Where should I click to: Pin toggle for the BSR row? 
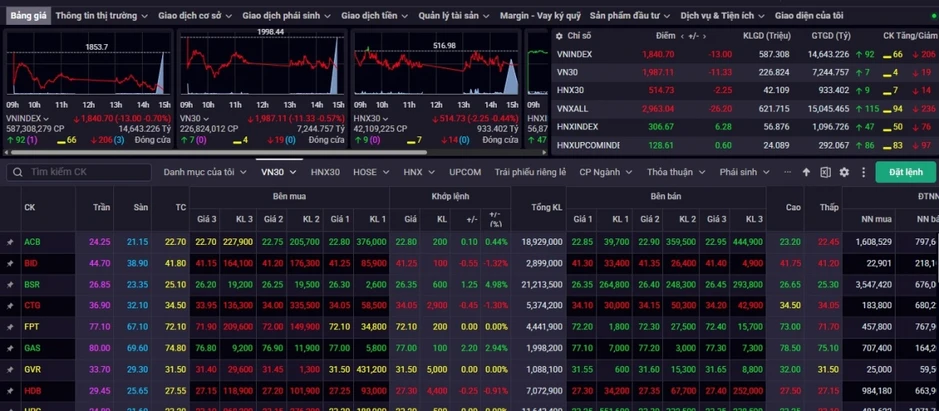click(x=10, y=285)
